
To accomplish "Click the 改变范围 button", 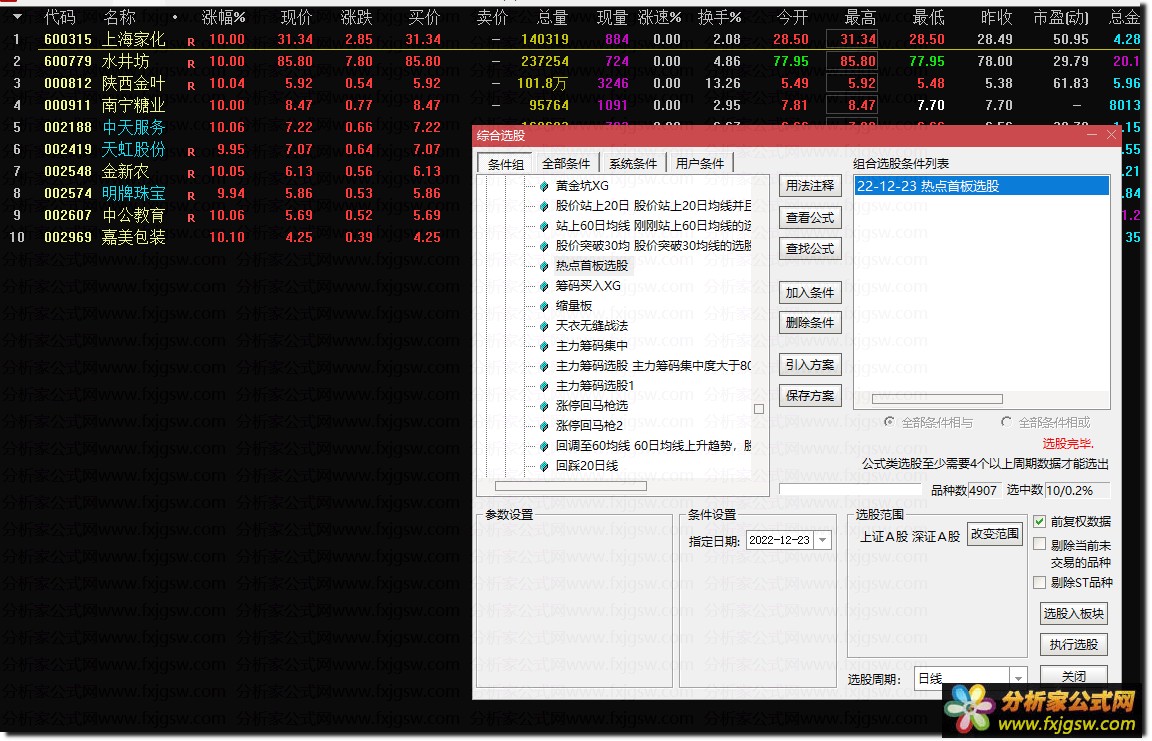I will [x=995, y=534].
